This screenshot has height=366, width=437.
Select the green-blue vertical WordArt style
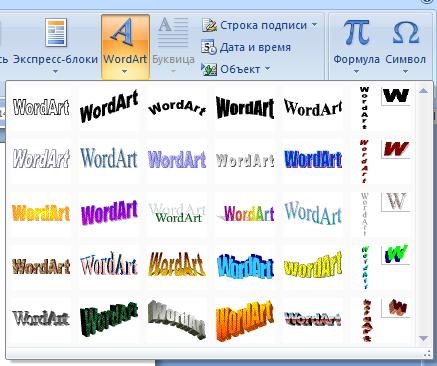click(365, 267)
